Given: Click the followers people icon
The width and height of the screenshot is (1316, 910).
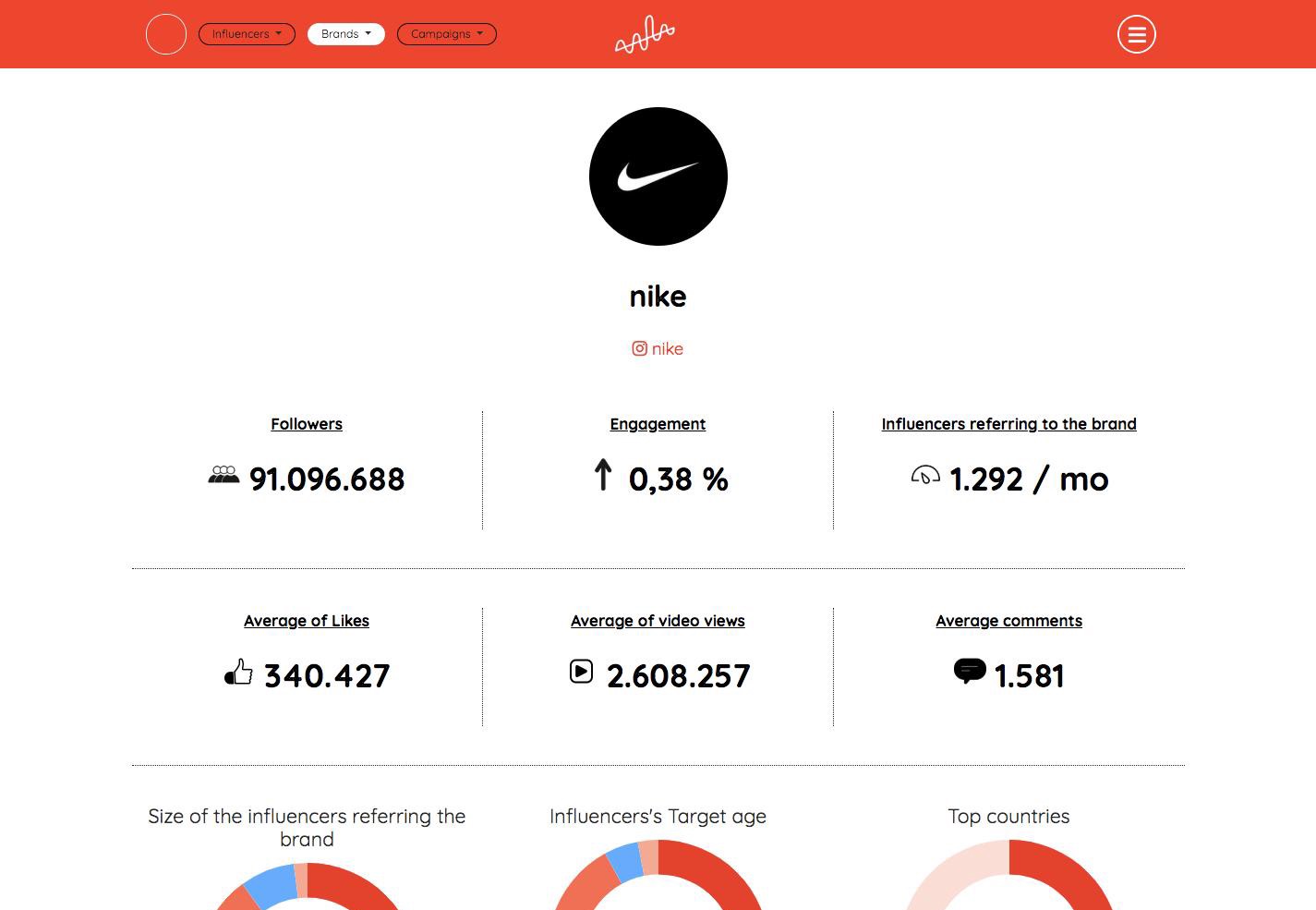Looking at the screenshot, I should (223, 475).
